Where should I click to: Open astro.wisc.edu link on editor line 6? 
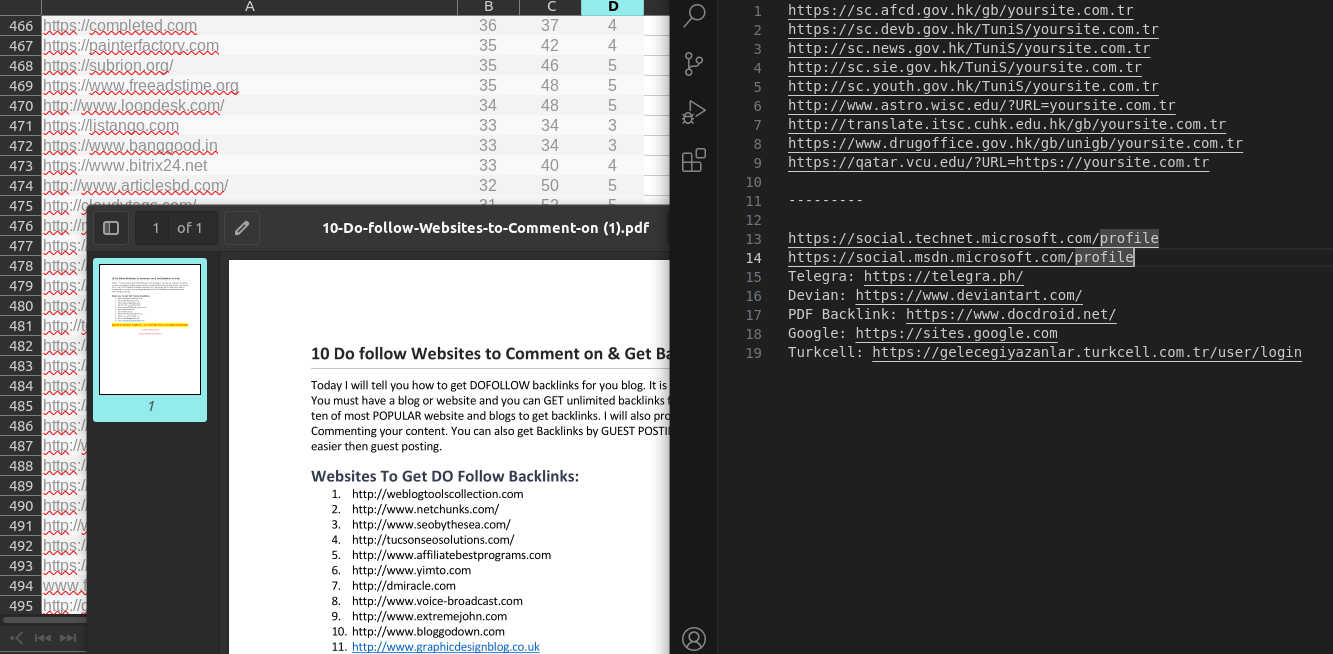pyautogui.click(x=981, y=106)
